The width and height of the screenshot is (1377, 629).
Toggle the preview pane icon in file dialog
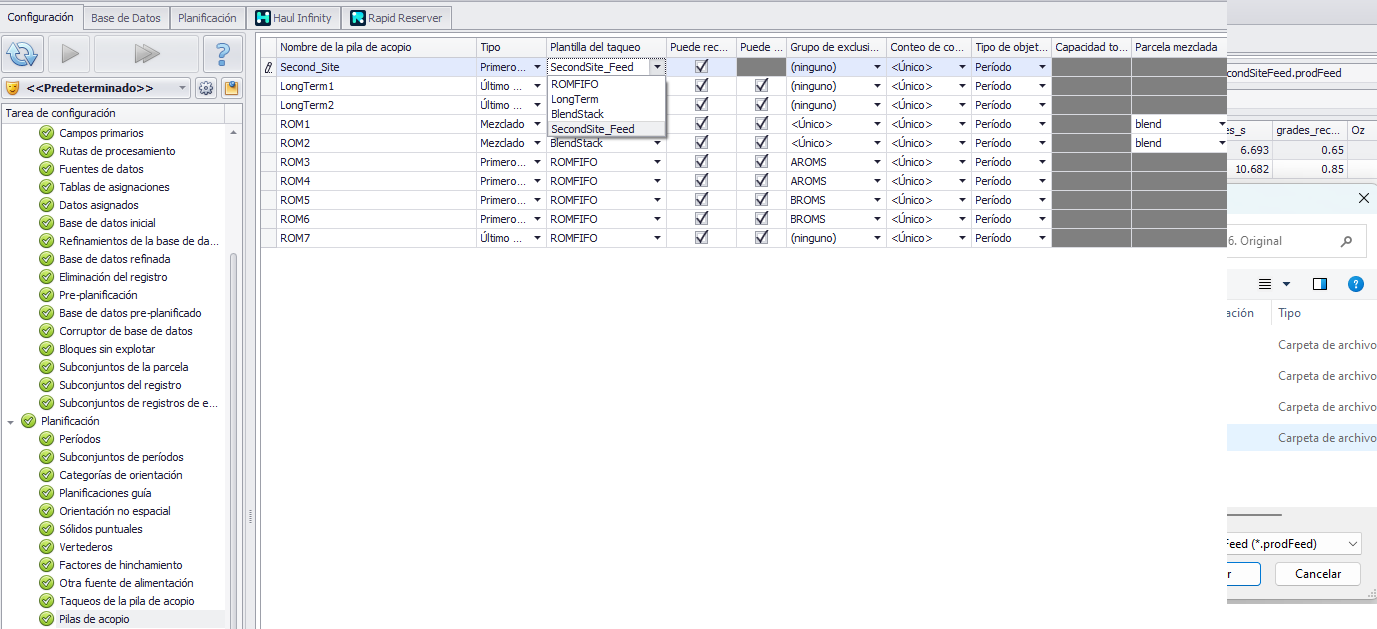pyautogui.click(x=1320, y=284)
